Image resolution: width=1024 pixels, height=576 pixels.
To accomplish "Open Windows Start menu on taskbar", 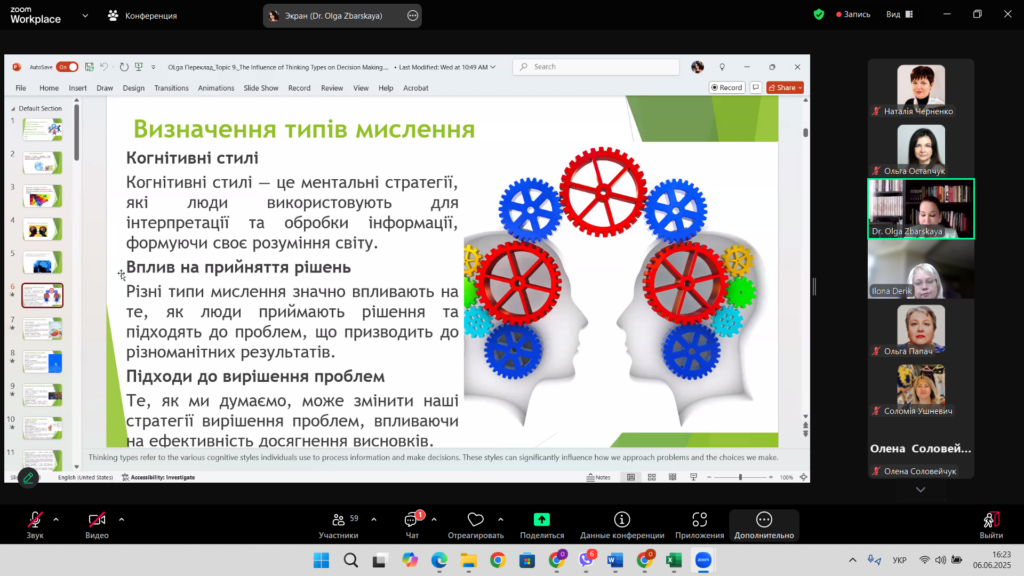I will coord(321,560).
